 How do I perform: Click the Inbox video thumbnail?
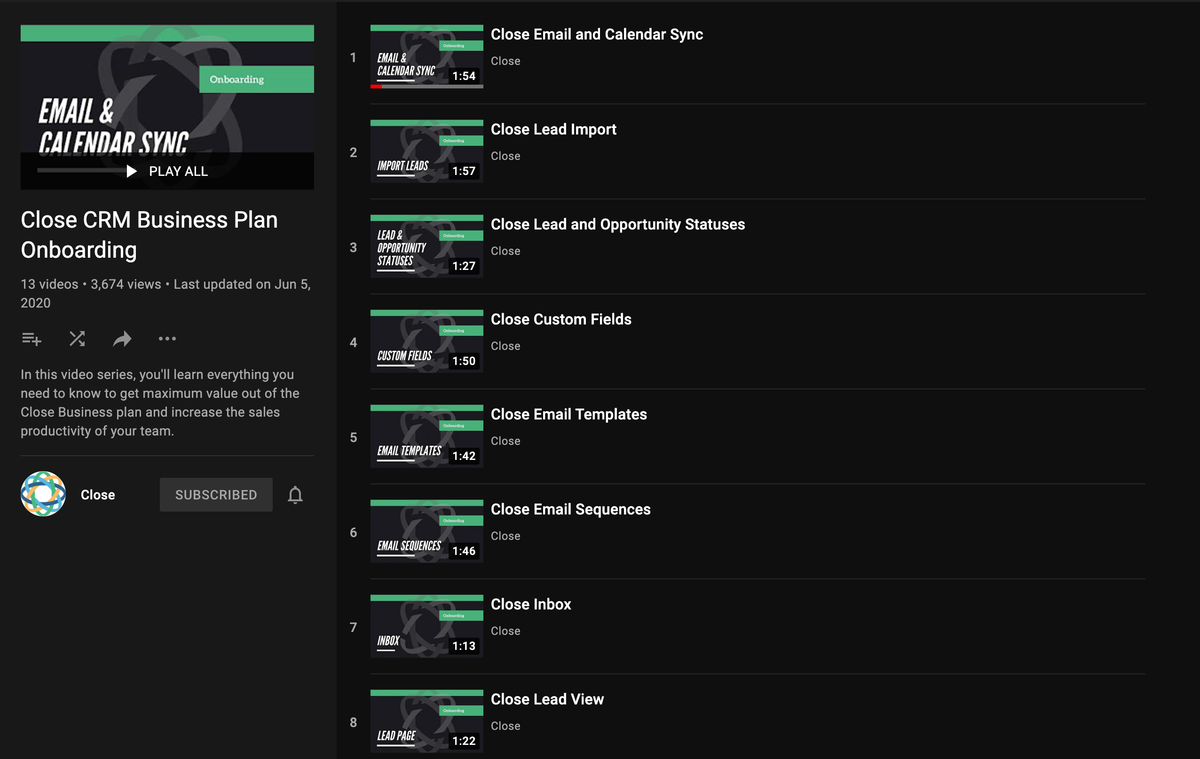coord(427,626)
